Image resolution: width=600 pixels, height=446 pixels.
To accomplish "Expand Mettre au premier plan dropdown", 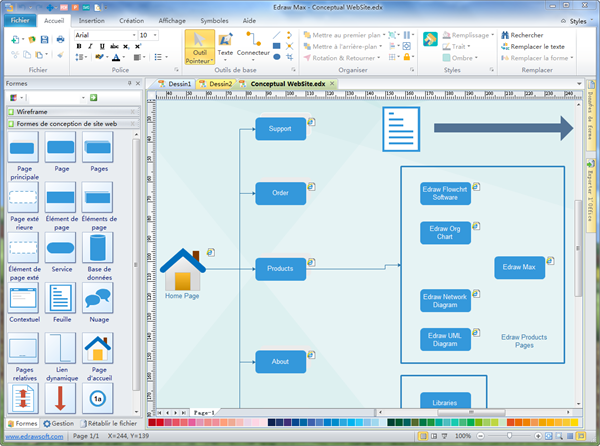I will tap(384, 35).
